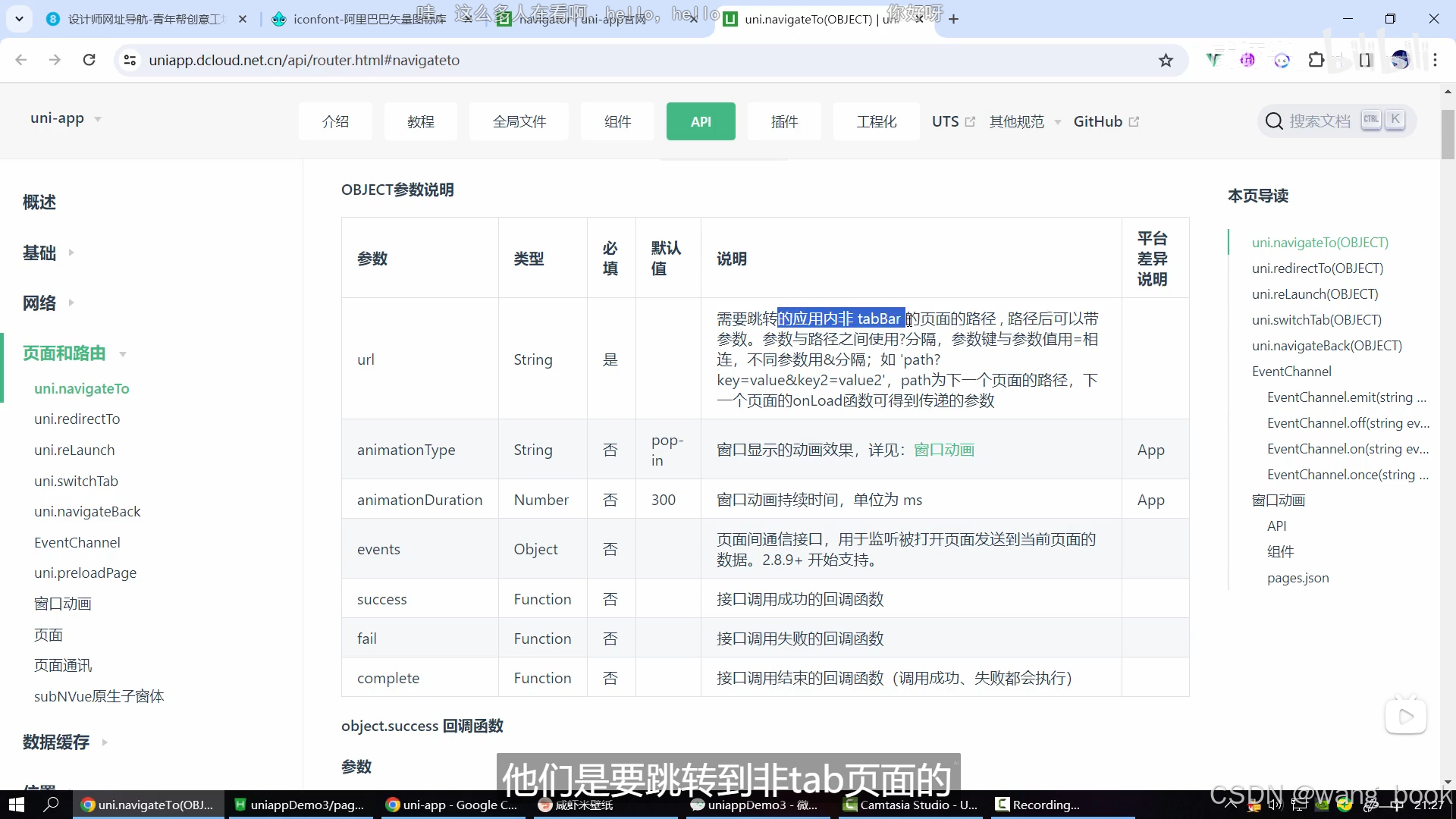The width and height of the screenshot is (1456, 819).
Task: Open the uni-app version dropdown
Action: [x=66, y=119]
